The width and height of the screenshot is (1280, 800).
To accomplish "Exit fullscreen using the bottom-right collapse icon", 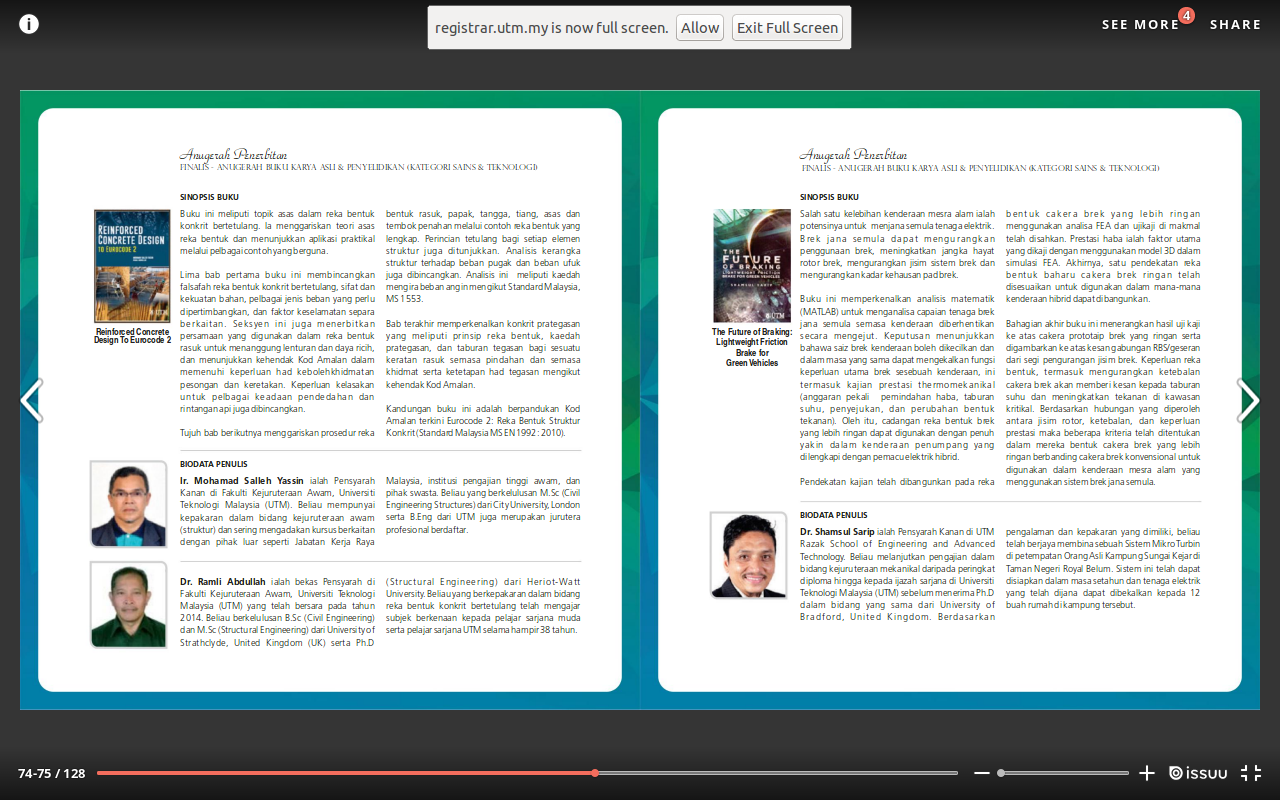I will click(1250, 773).
